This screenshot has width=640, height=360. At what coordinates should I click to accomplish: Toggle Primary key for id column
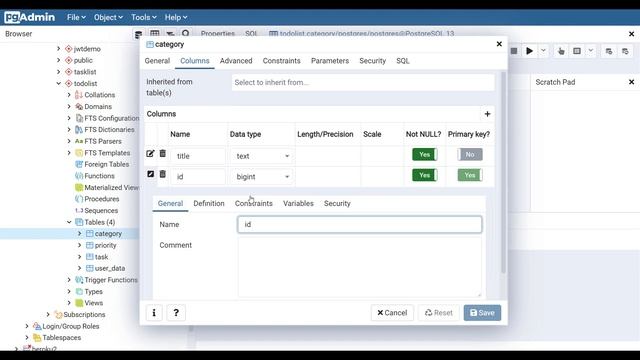(x=470, y=175)
